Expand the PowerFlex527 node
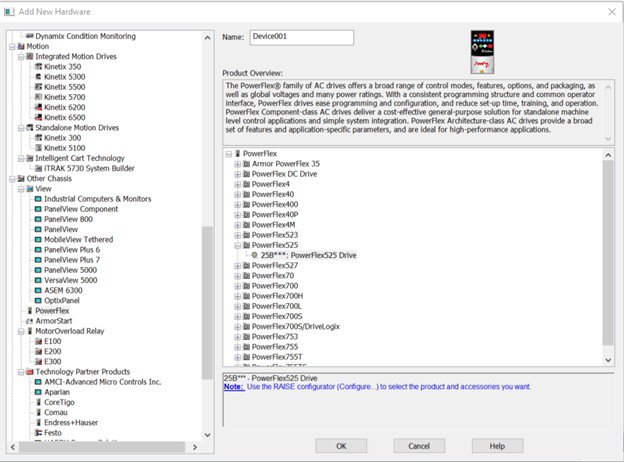 [x=237, y=265]
